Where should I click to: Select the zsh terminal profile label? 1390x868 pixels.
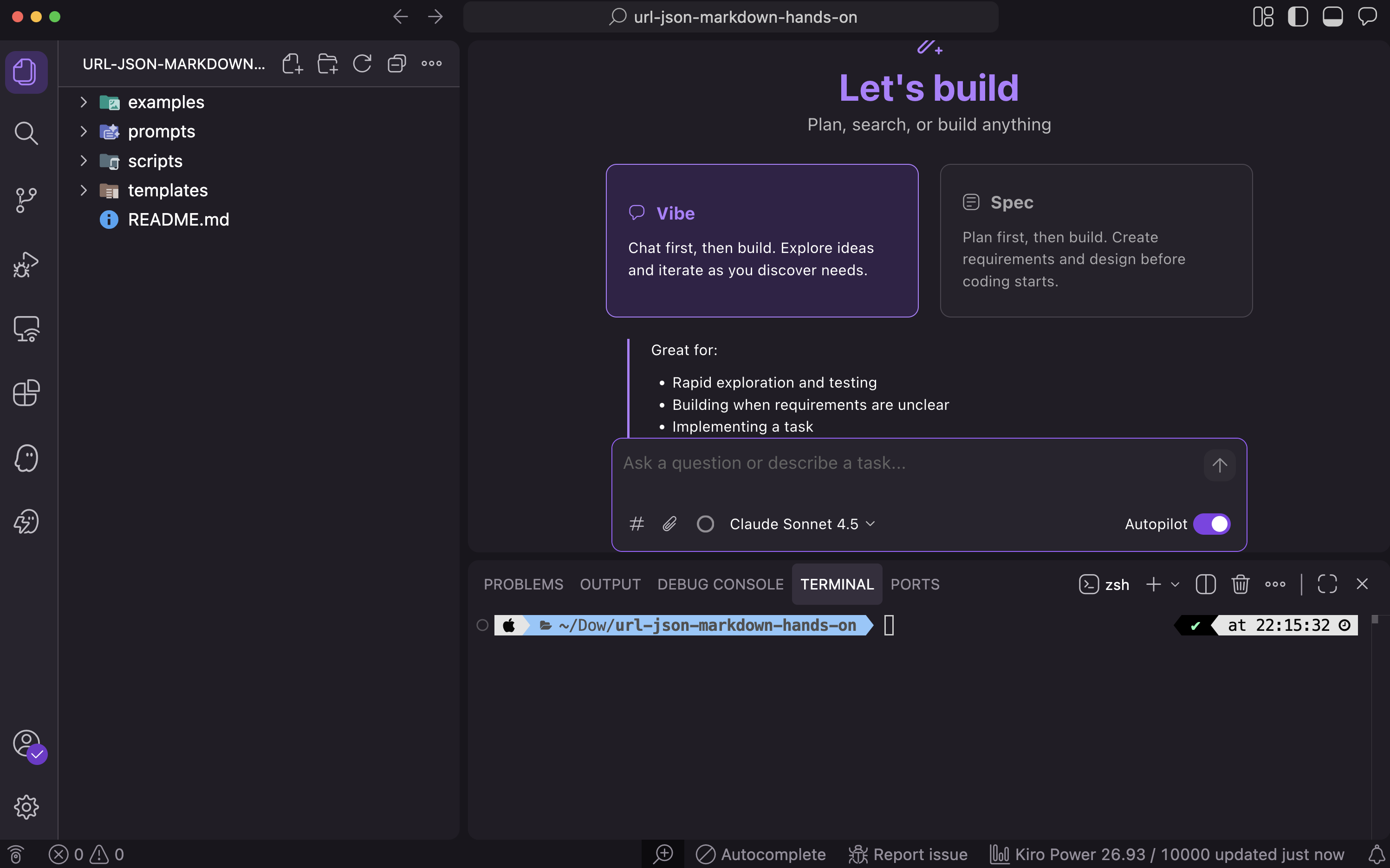(1104, 584)
